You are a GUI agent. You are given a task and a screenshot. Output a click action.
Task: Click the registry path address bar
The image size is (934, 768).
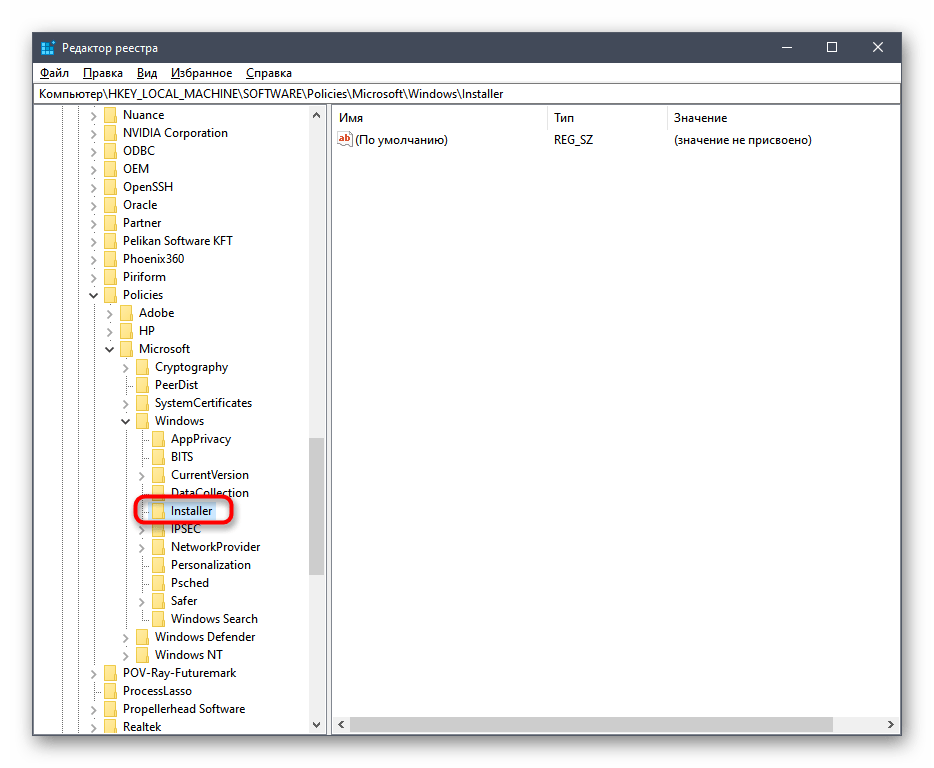[x=468, y=94]
